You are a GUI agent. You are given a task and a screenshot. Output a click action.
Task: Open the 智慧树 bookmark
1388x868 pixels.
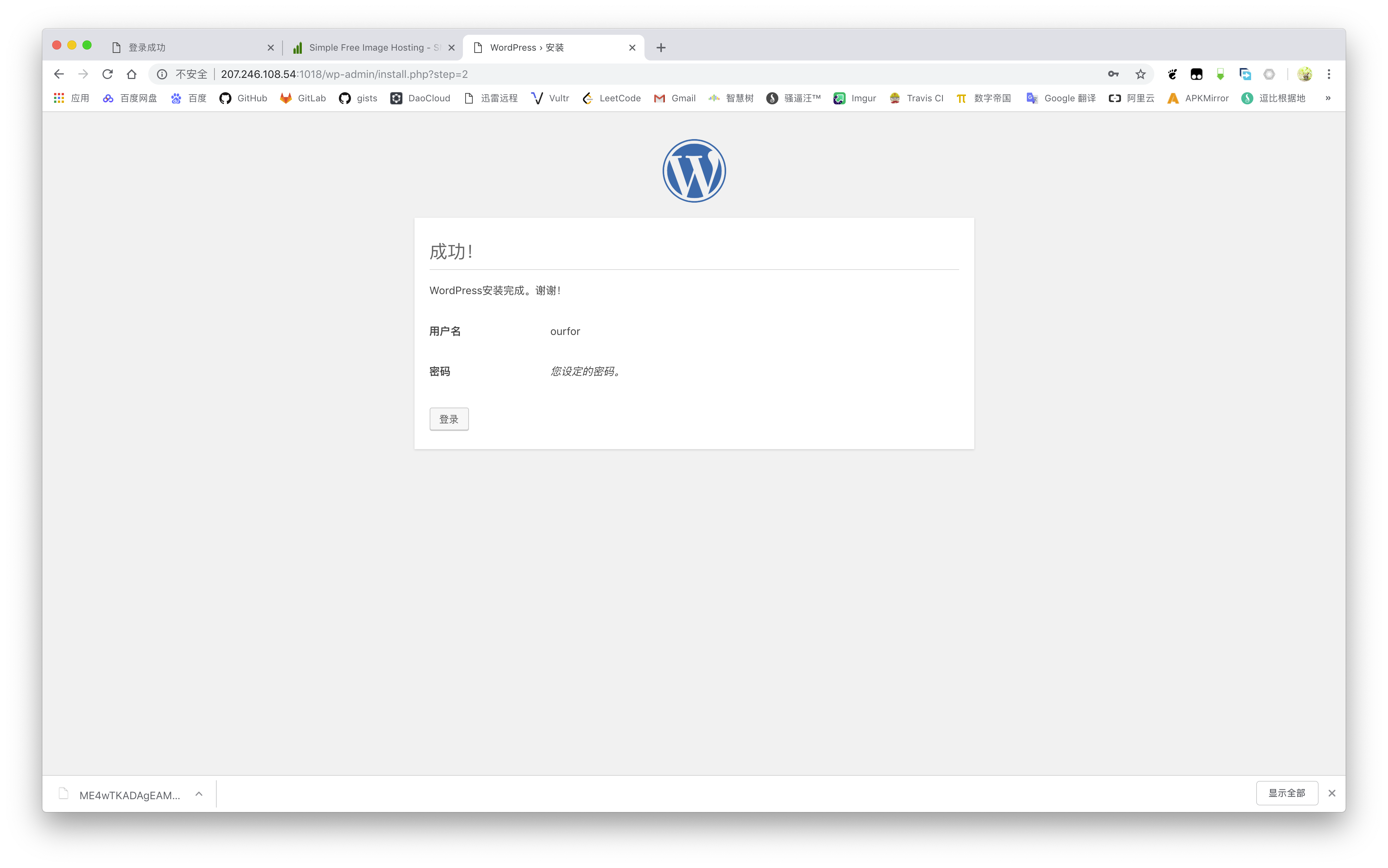(x=731, y=98)
